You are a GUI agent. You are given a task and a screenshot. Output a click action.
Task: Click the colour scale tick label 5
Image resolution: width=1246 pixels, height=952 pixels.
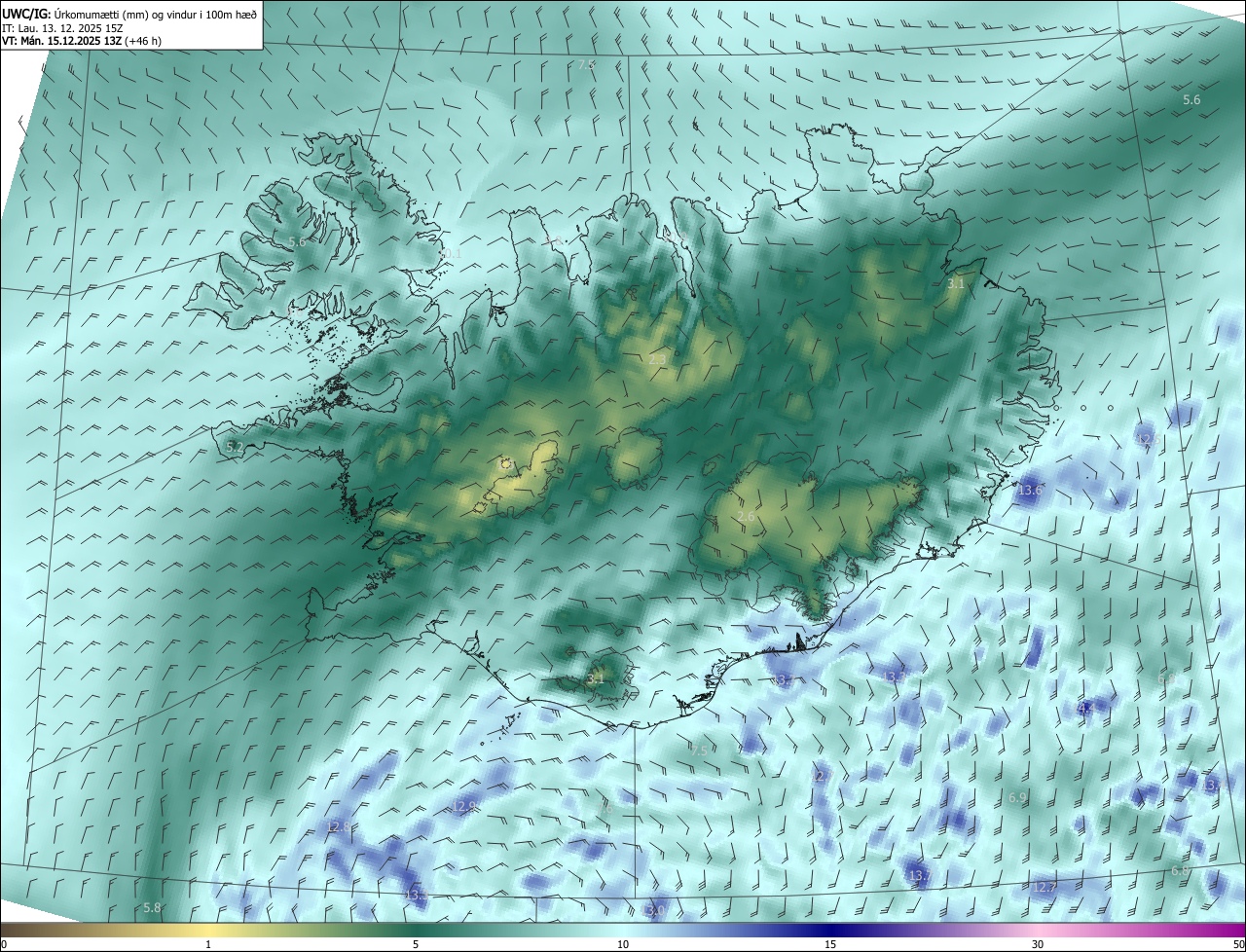[416, 944]
